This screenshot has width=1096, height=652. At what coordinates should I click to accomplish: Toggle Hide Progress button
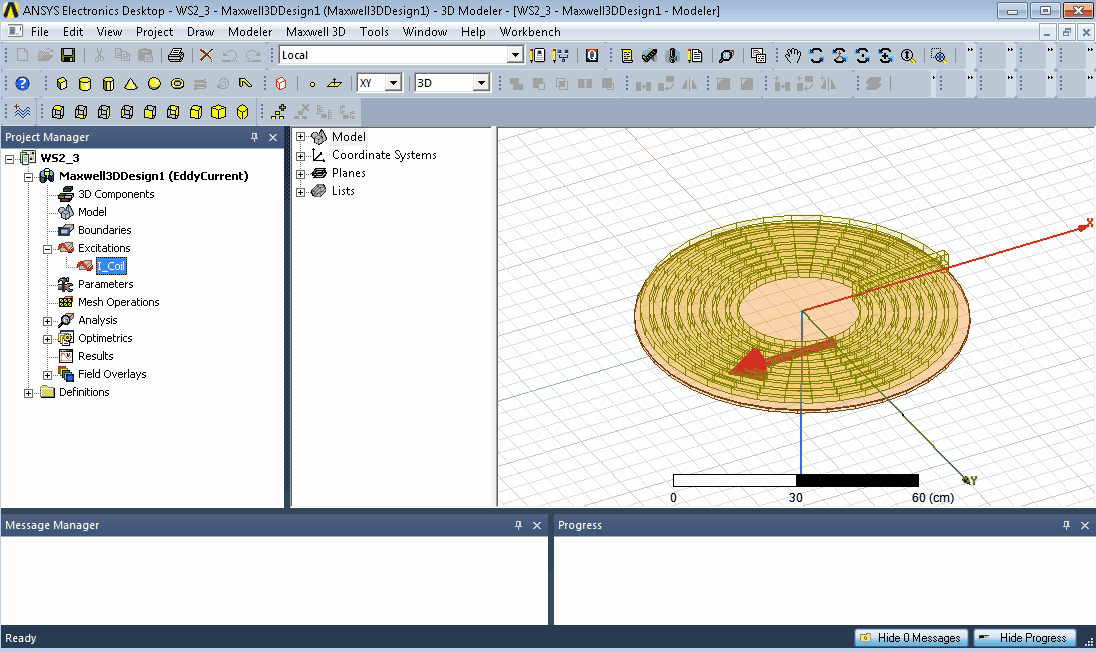click(1025, 637)
